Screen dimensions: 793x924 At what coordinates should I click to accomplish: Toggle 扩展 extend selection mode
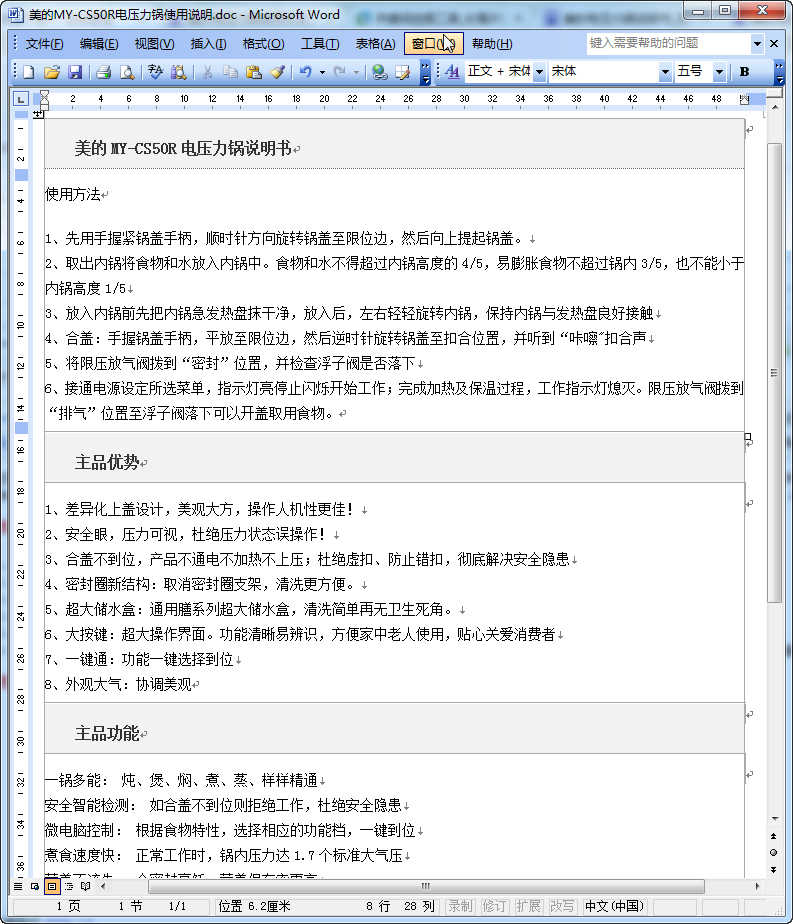tap(528, 906)
